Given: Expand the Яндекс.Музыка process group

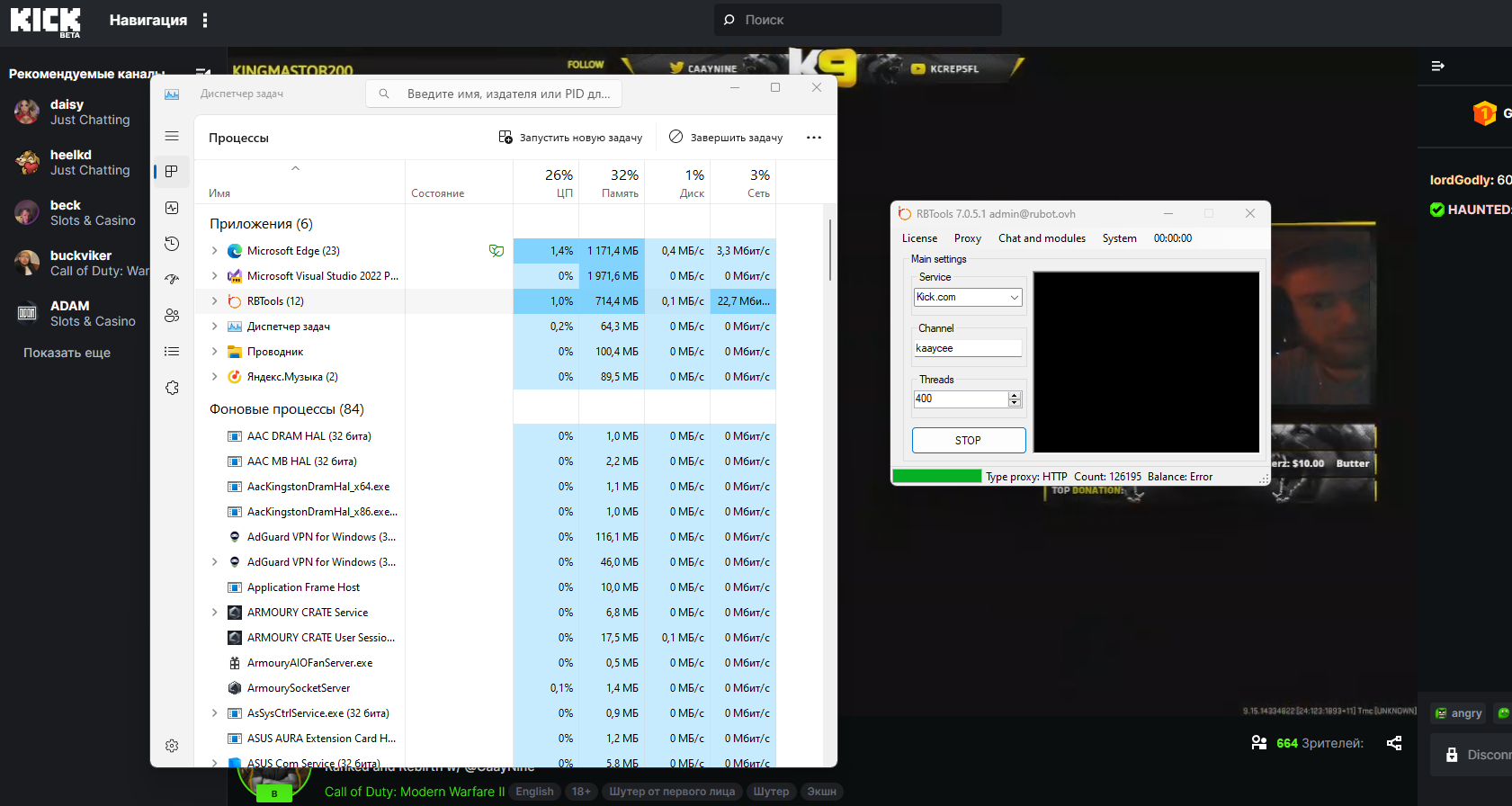Looking at the screenshot, I should click(x=215, y=377).
